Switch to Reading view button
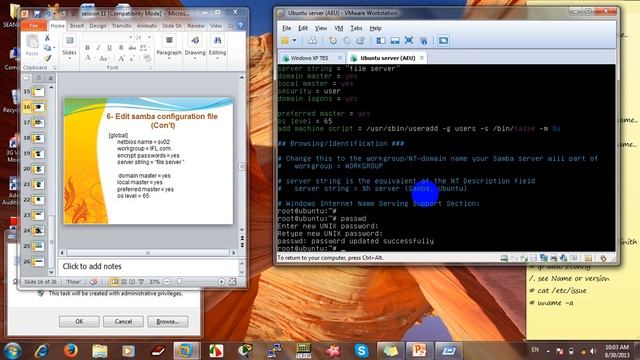This screenshot has height=360, width=640. [x=132, y=282]
